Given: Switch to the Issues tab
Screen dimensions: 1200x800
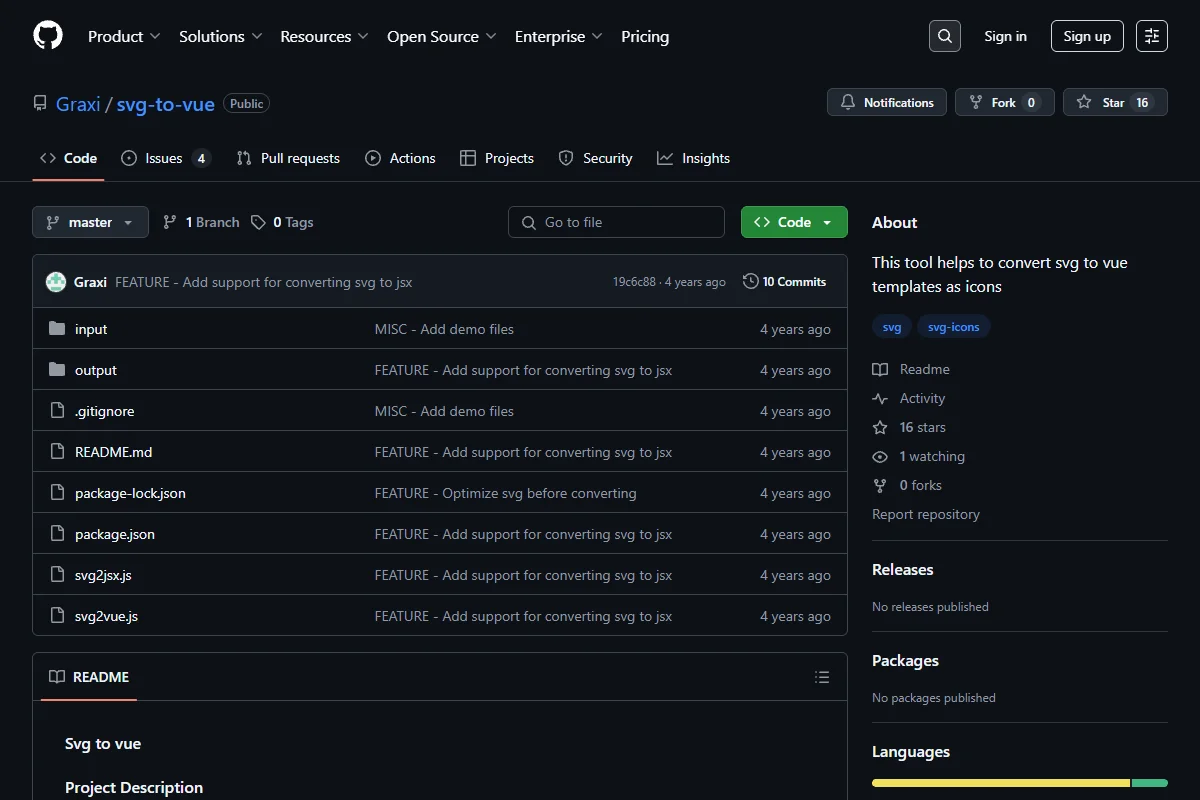Looking at the screenshot, I should (x=166, y=158).
